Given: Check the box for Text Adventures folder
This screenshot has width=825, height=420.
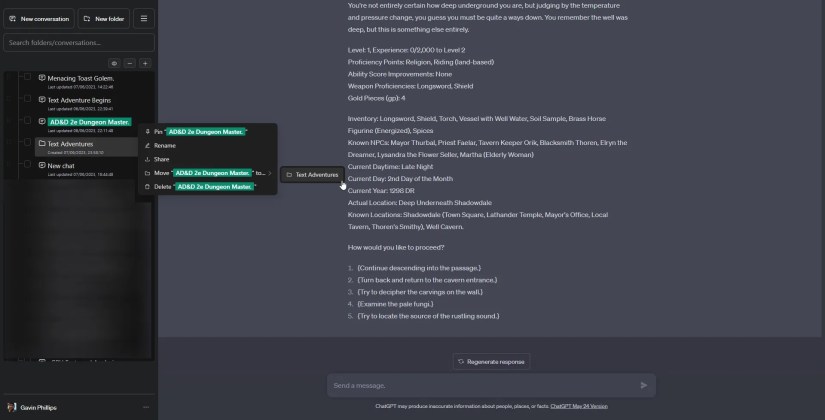Looking at the screenshot, I should [27, 142].
